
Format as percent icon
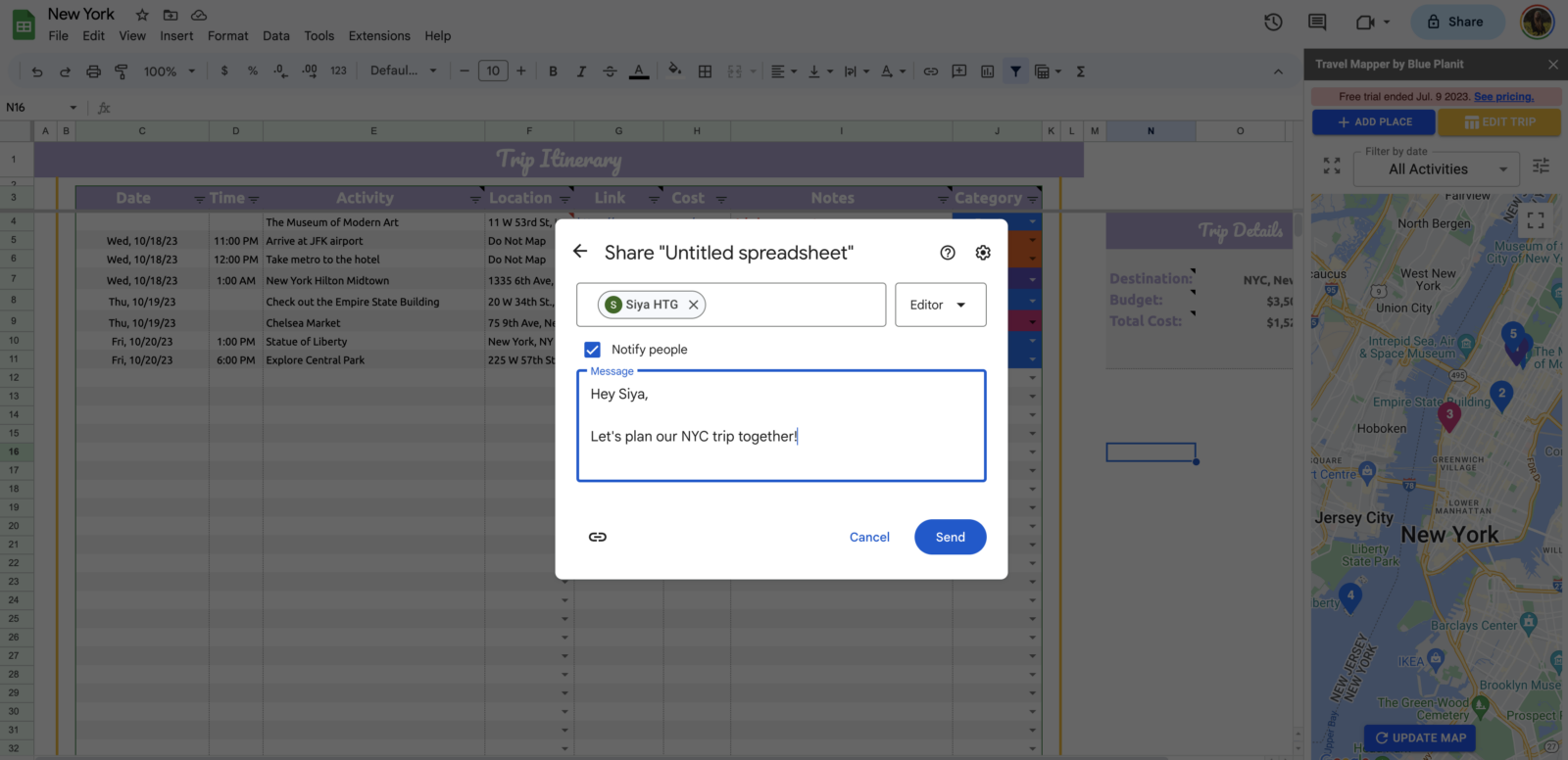click(x=253, y=71)
